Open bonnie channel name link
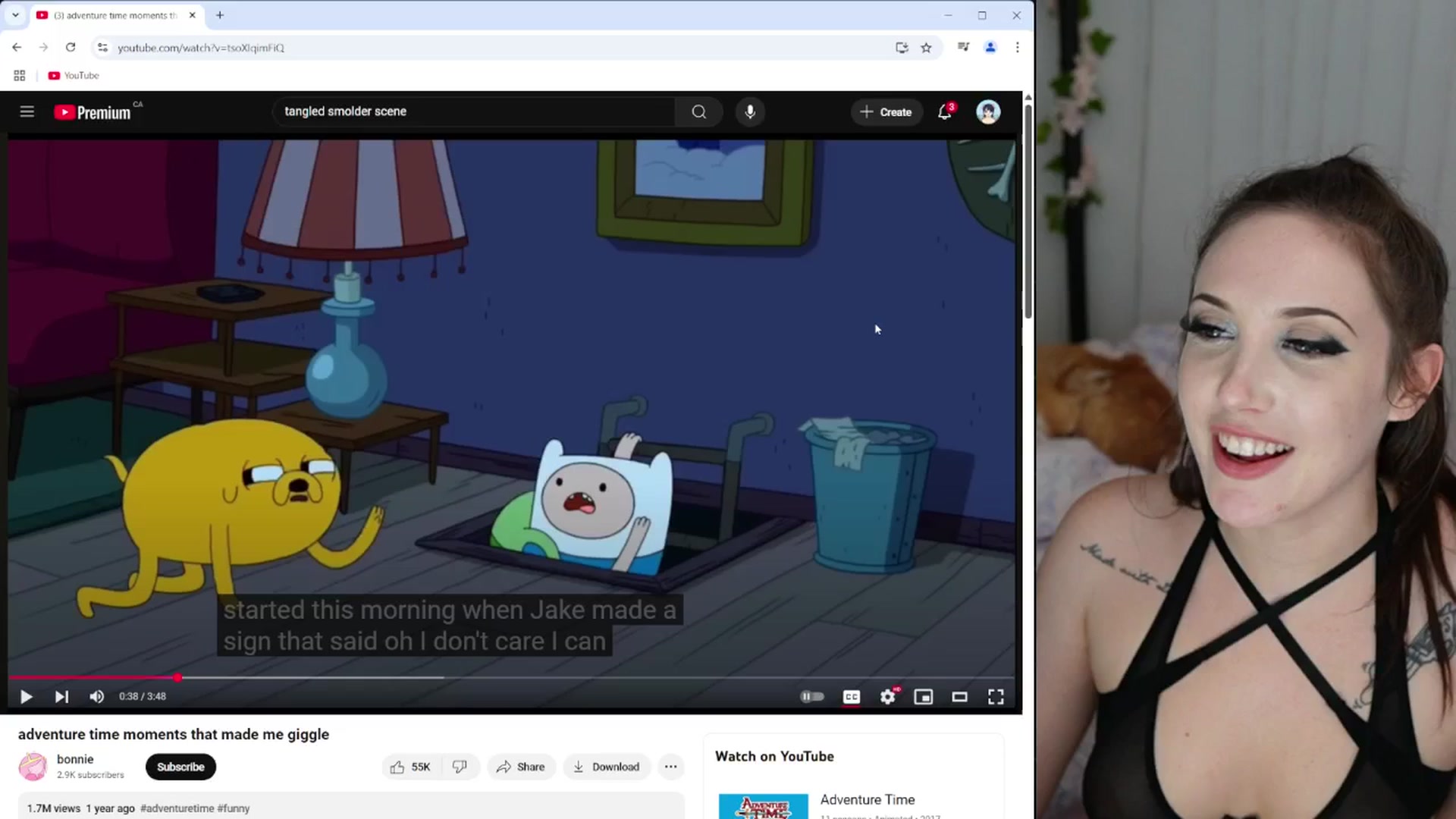Screen dimensions: 1456x819 (x=75, y=759)
